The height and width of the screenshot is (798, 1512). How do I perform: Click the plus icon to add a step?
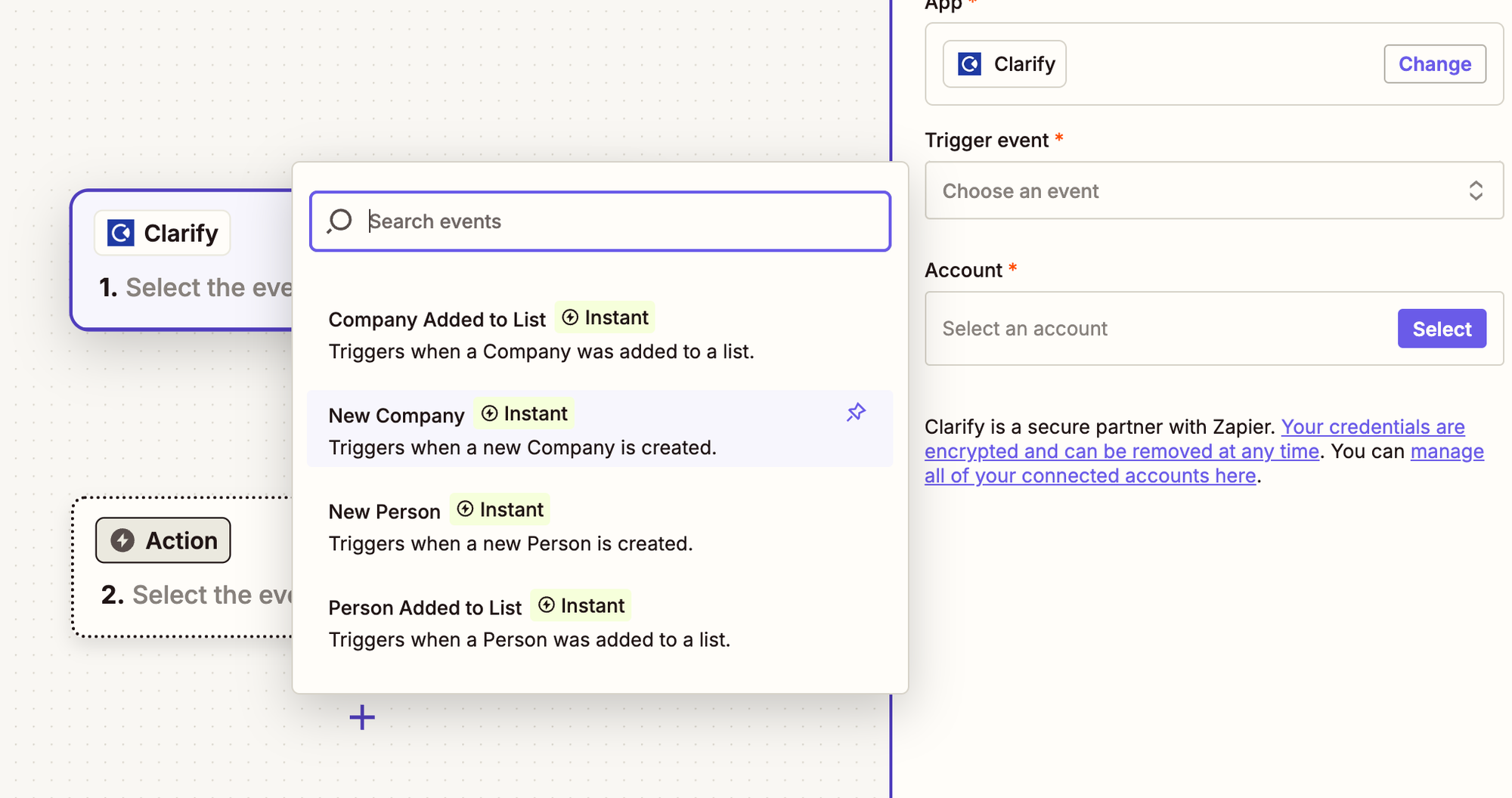[362, 717]
